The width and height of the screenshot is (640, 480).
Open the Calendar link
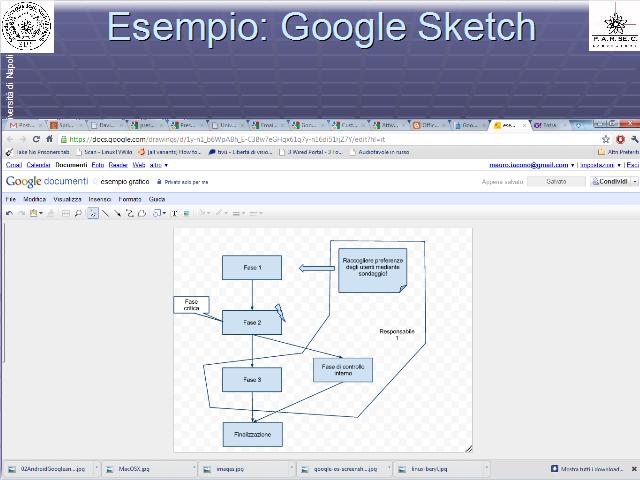(38, 165)
